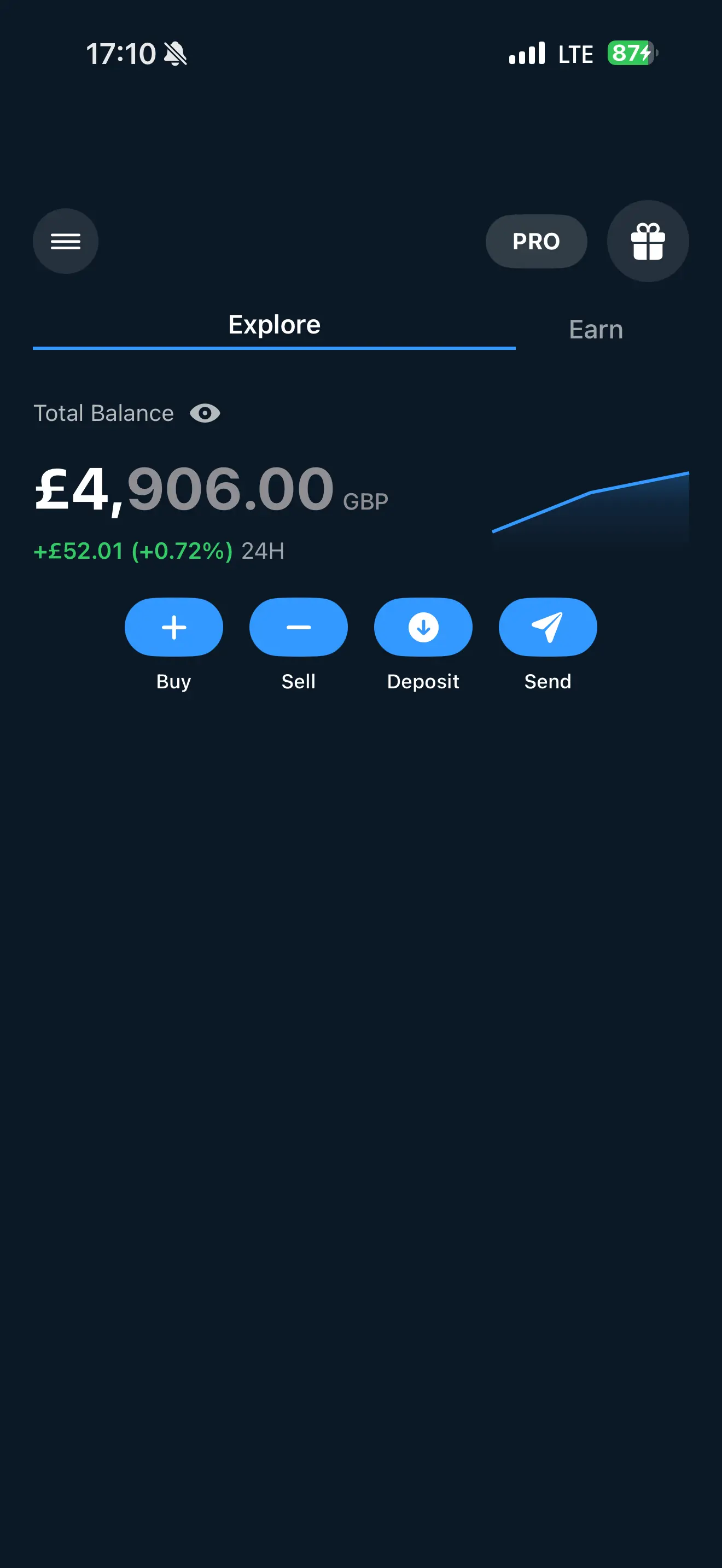Tap the paper plane Send icon
The width and height of the screenshot is (722, 1568).
(x=548, y=627)
